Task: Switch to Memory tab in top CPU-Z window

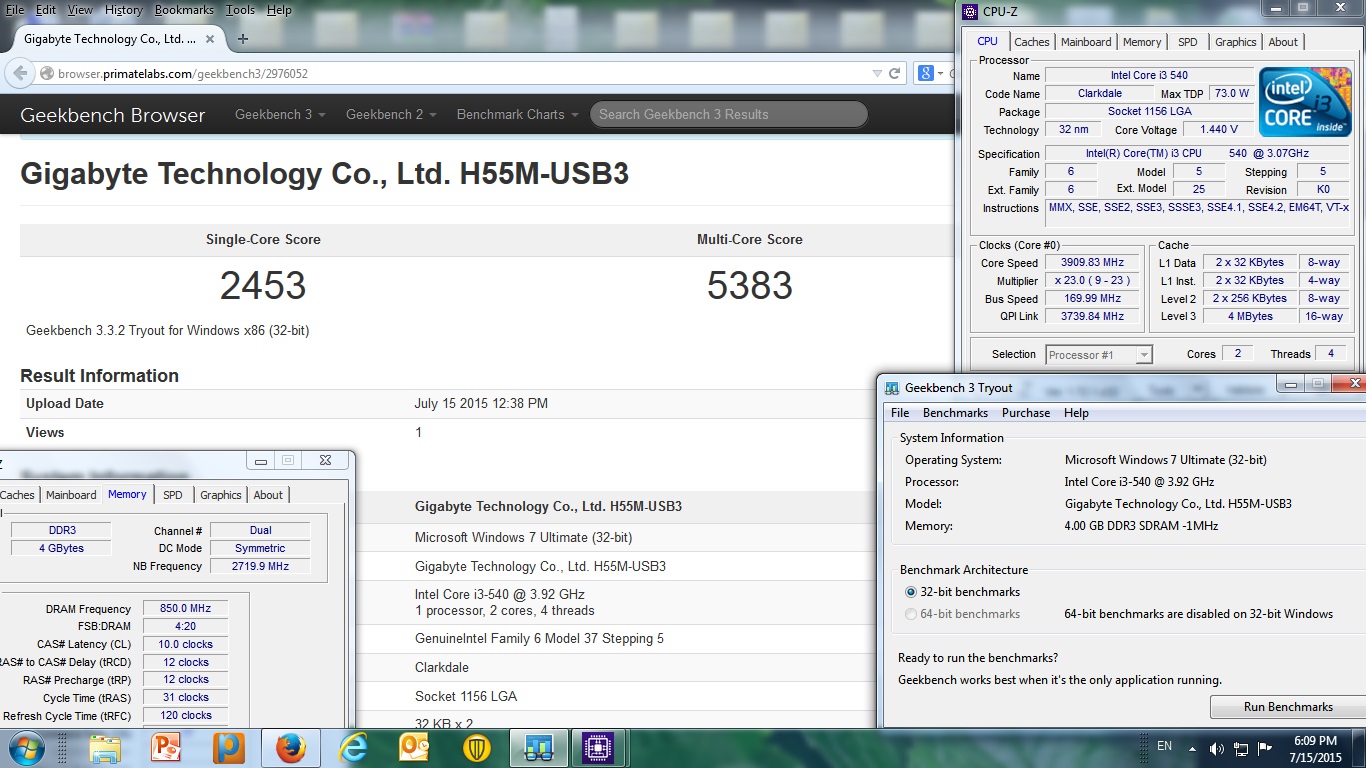Action: tap(1142, 42)
